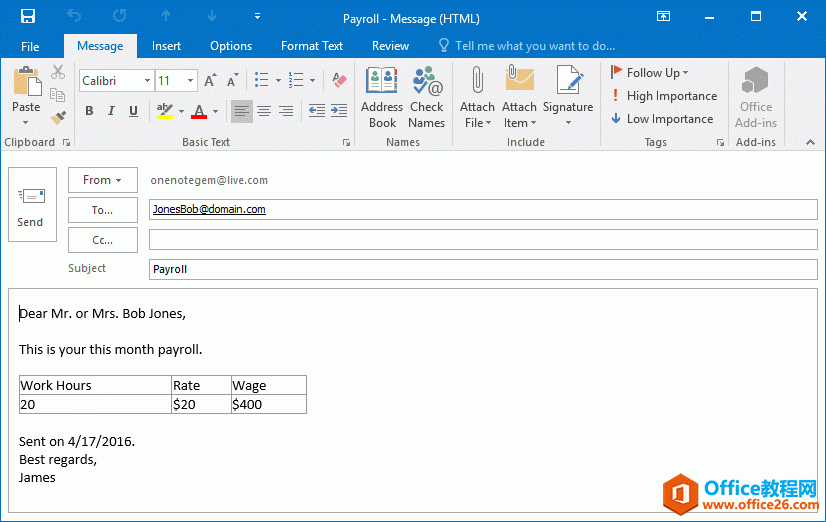This screenshot has height=522, width=826.
Task: Click the Clear All Formatting eraser
Action: point(338,80)
